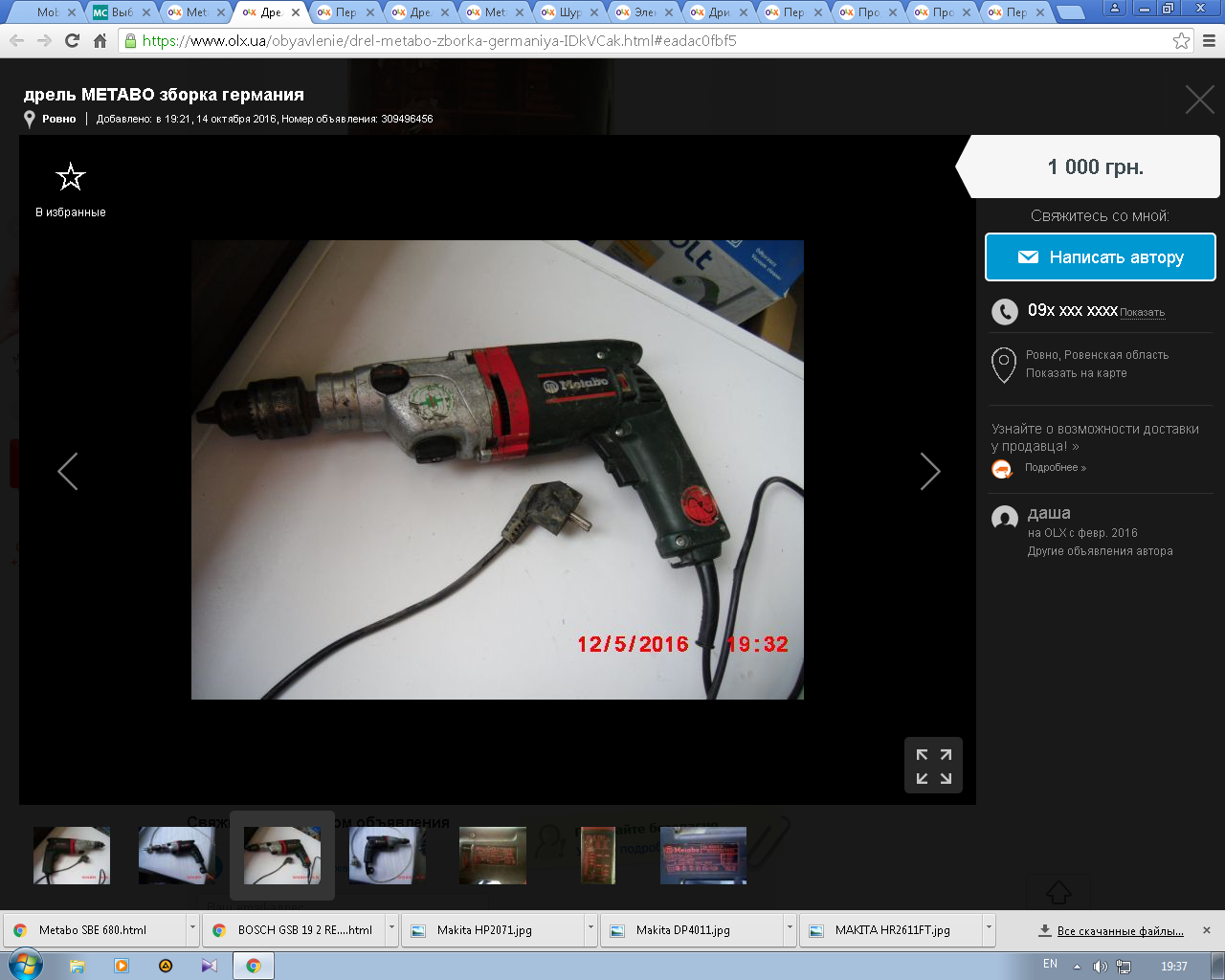The height and width of the screenshot is (980, 1225).
Task: Open File Explorer from taskbar
Action: click(78, 966)
